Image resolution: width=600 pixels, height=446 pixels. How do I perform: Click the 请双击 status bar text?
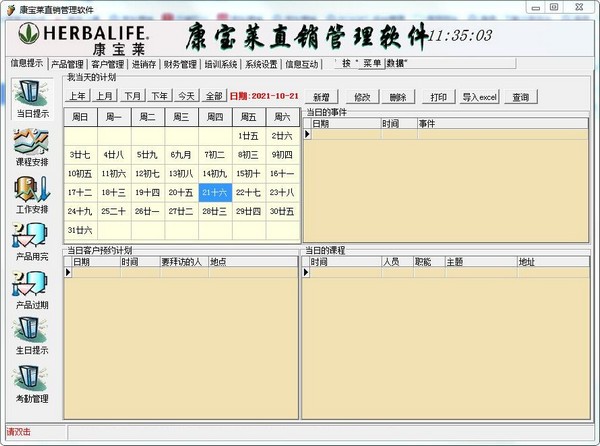click(19, 432)
